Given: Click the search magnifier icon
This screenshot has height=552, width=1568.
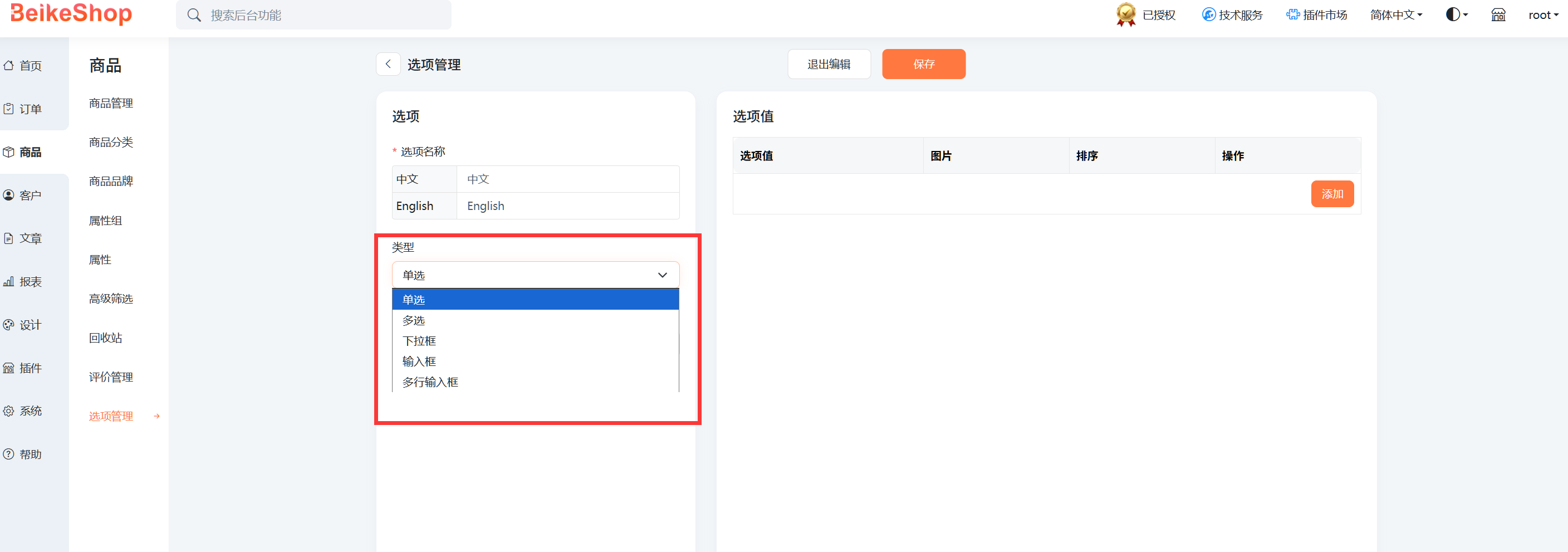Looking at the screenshot, I should click(x=194, y=15).
